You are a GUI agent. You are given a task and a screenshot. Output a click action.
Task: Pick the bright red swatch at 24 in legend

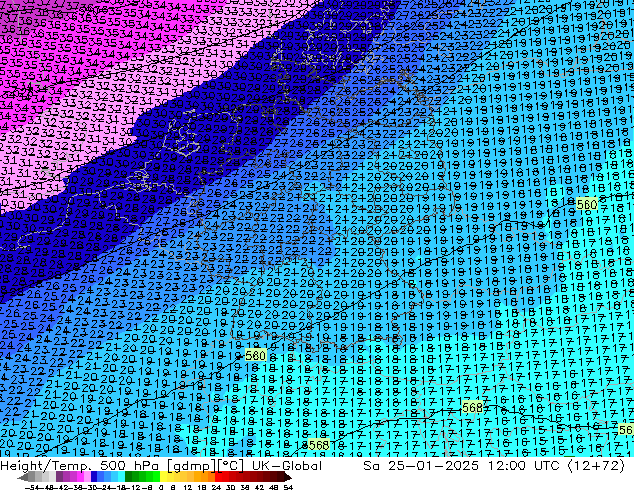click(x=218, y=477)
